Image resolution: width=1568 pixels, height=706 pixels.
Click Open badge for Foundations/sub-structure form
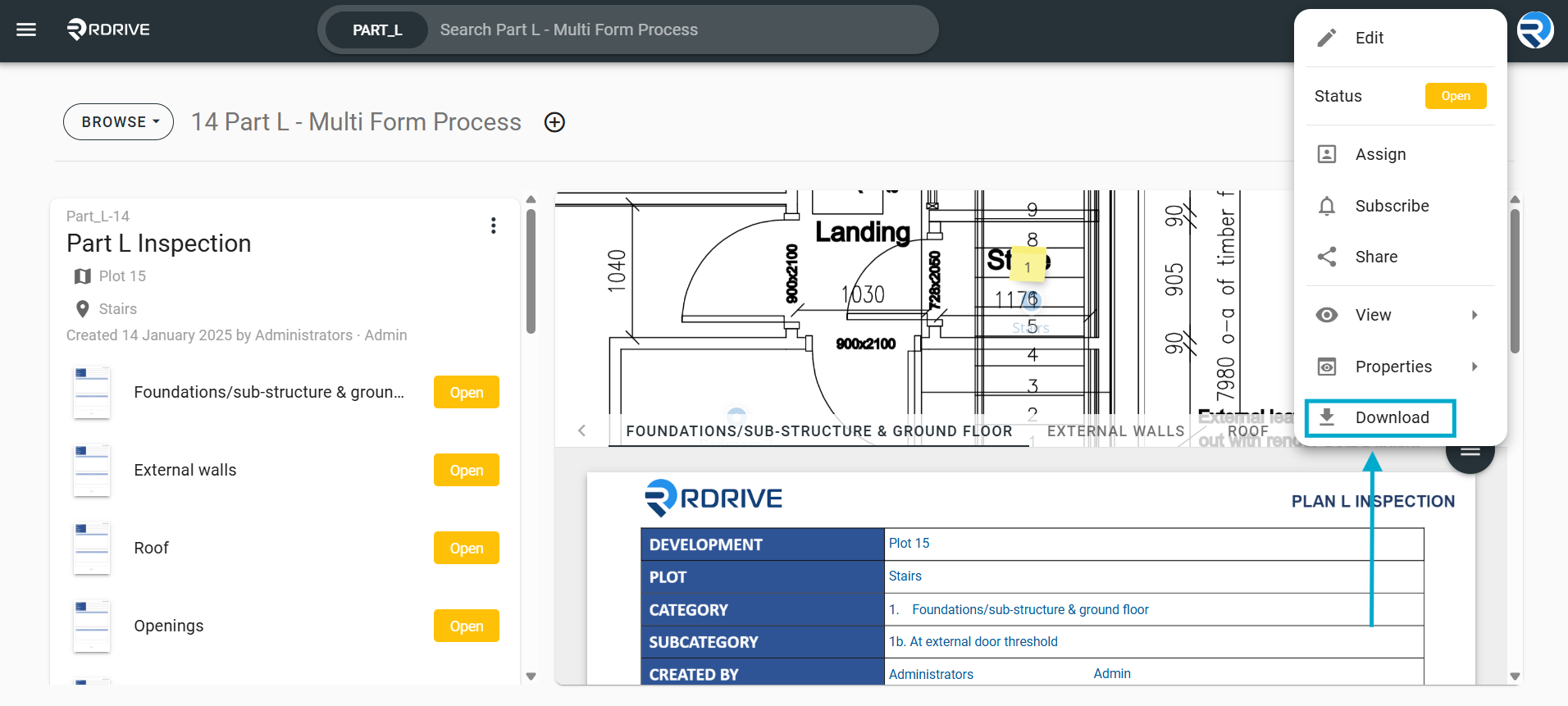(x=467, y=393)
